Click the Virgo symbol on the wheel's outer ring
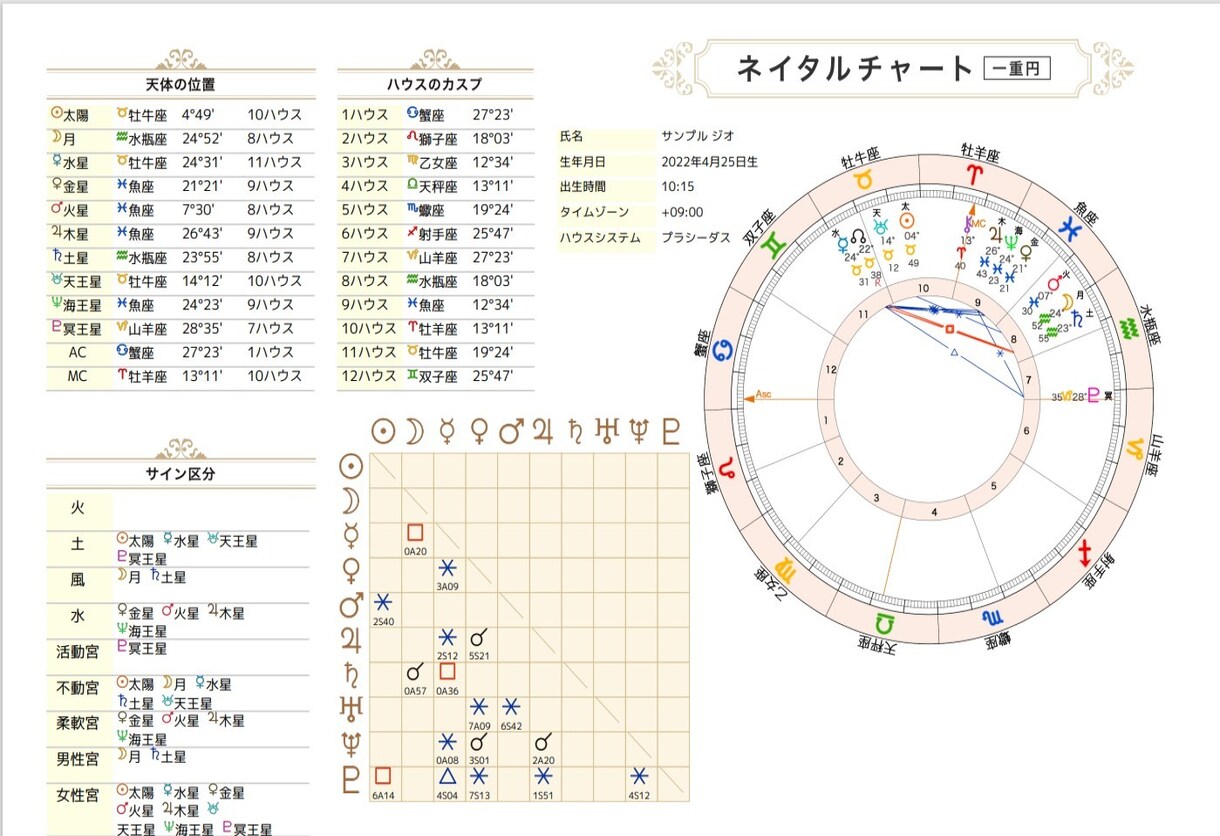The height and width of the screenshot is (836, 1220). click(x=786, y=571)
